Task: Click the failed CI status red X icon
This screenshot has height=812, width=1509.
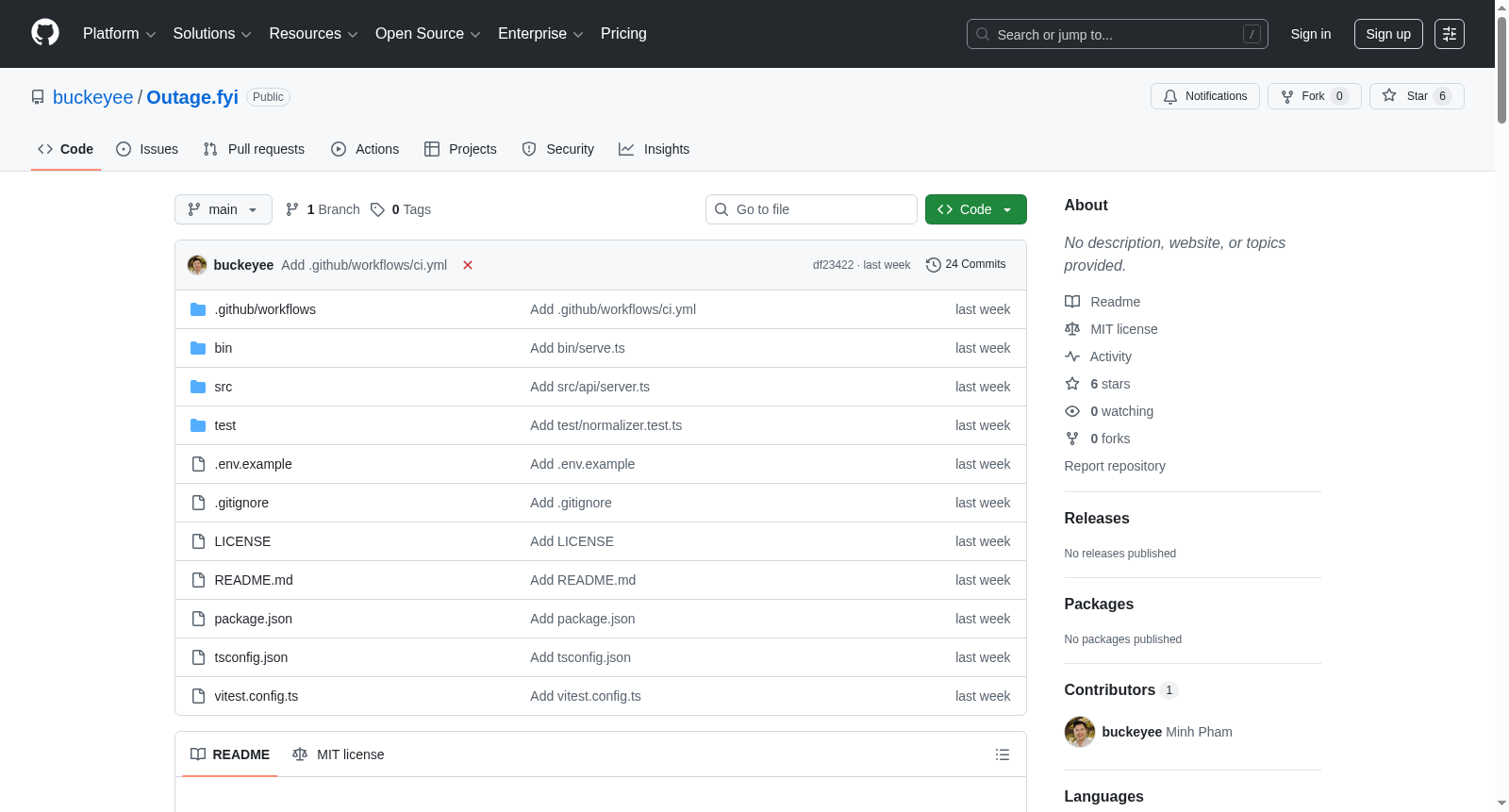Action: point(468,265)
